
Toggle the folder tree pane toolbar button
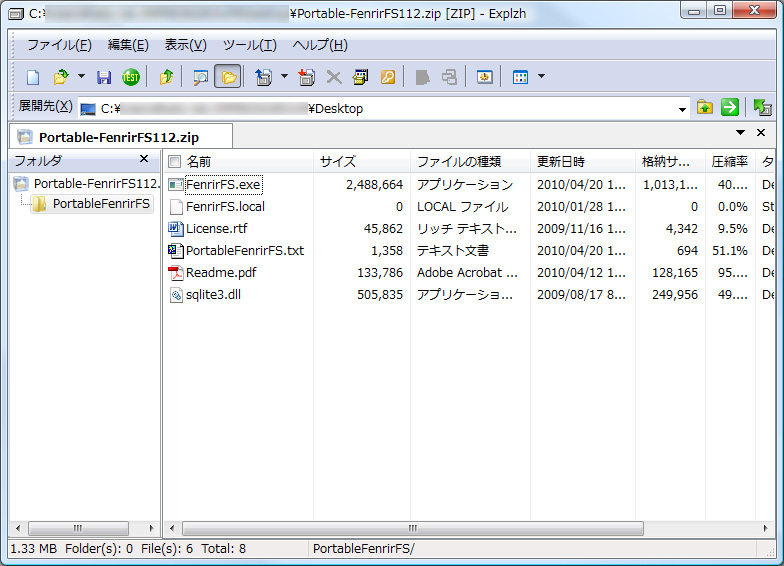227,77
